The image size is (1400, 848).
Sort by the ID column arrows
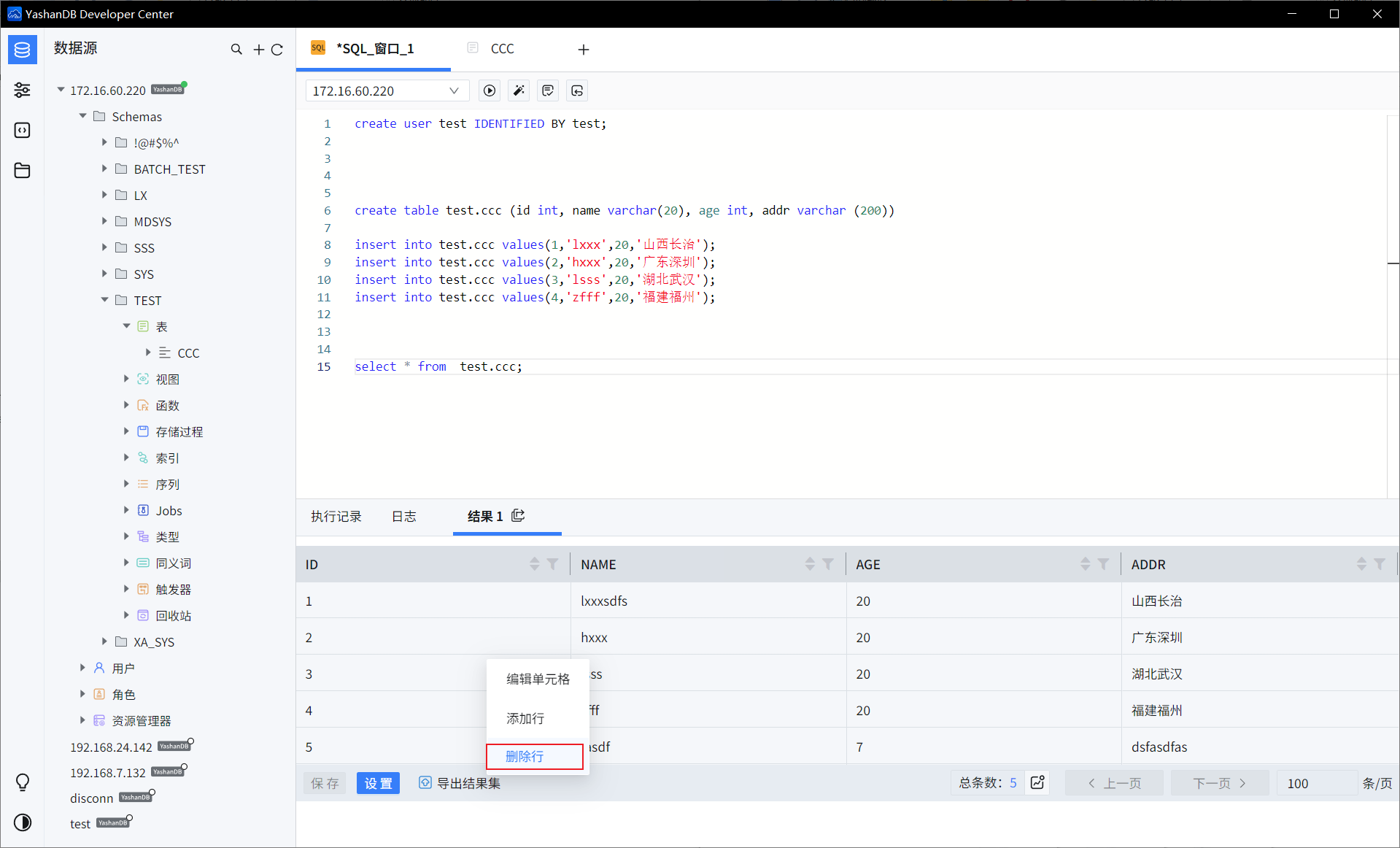pyautogui.click(x=535, y=563)
